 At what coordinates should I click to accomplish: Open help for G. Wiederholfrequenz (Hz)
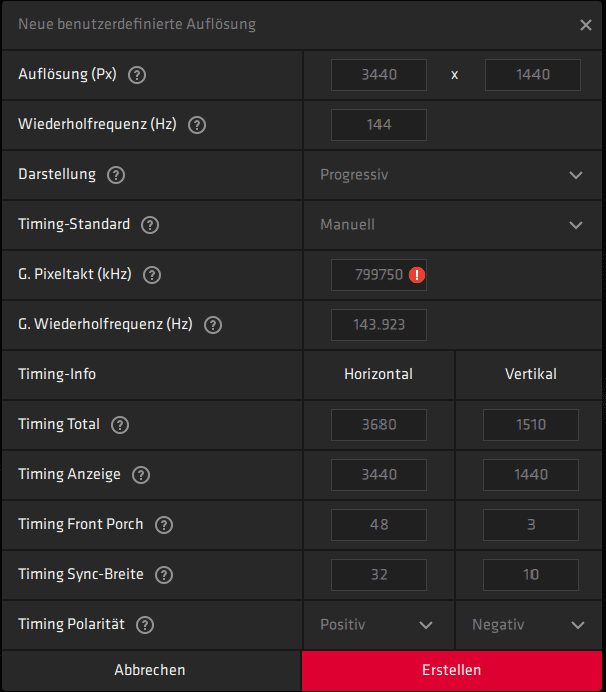click(x=213, y=325)
